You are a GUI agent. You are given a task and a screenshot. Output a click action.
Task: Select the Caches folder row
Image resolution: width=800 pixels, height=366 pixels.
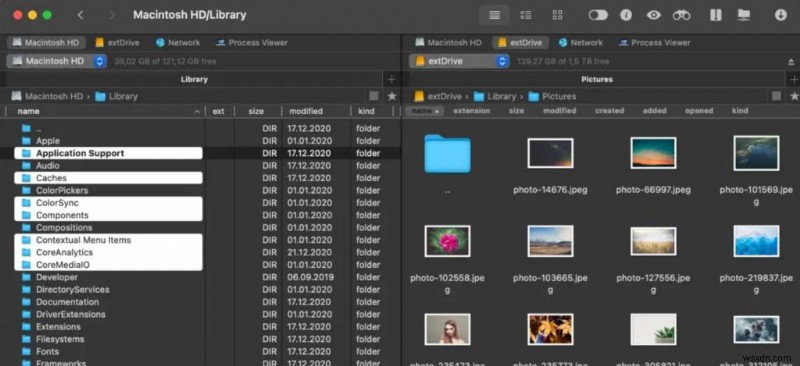[201, 178]
